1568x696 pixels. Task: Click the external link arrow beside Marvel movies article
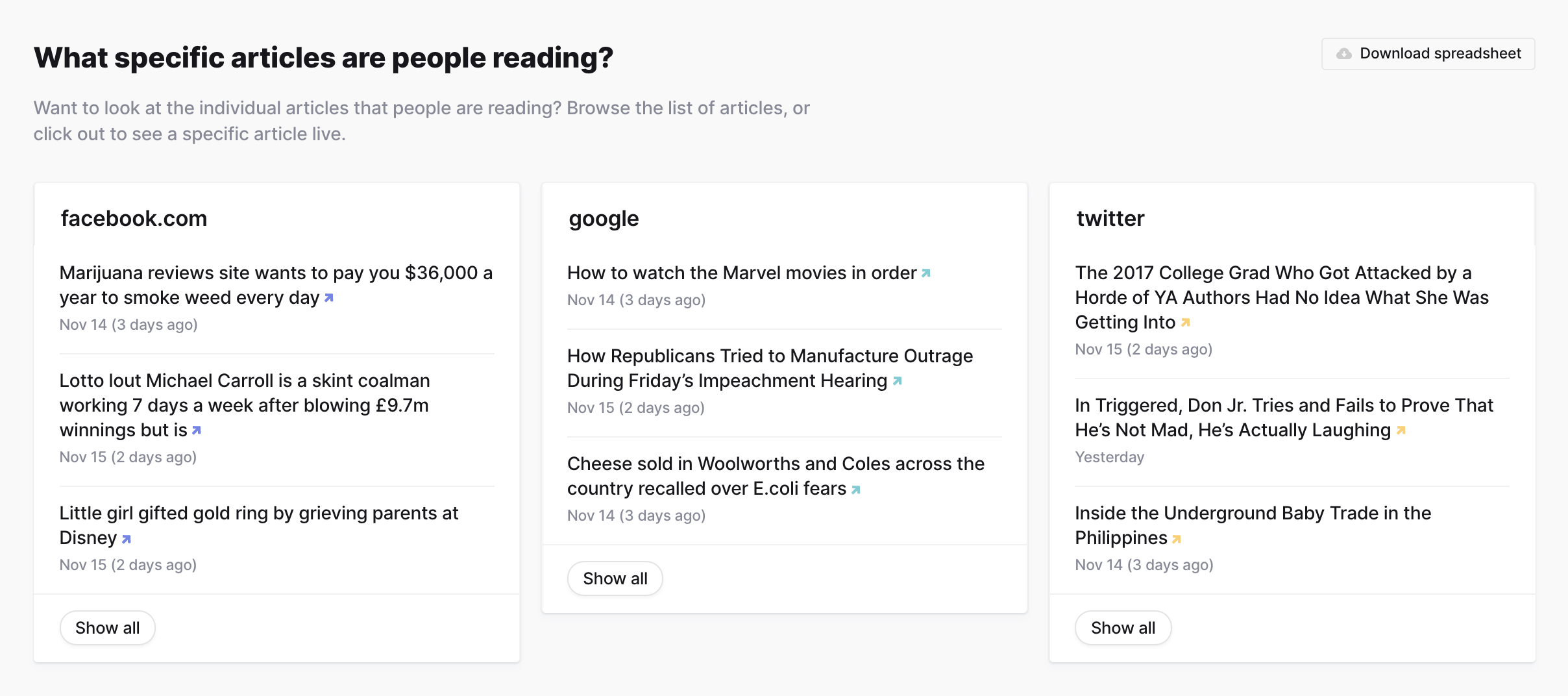(927, 273)
